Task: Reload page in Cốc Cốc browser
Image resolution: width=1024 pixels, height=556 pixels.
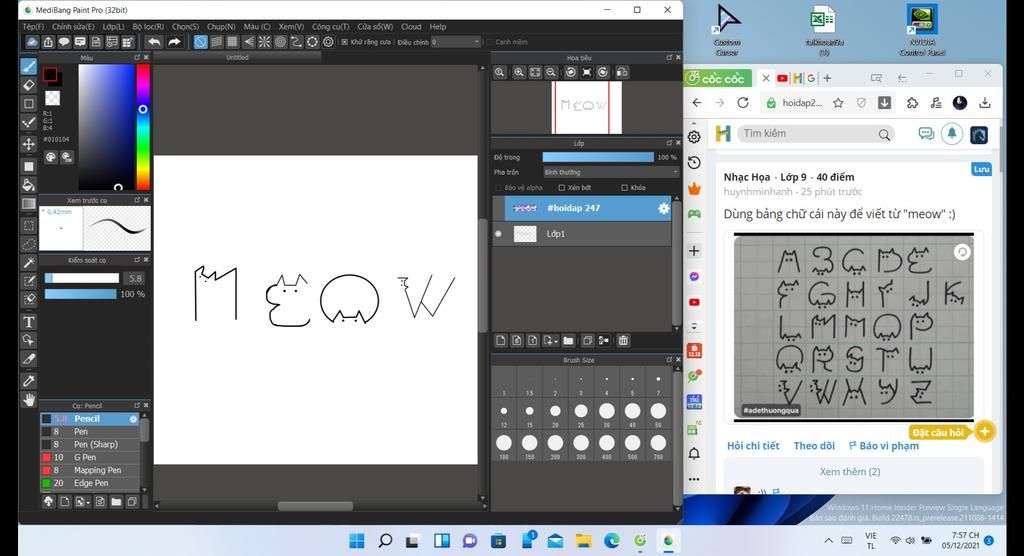Action: [x=743, y=103]
